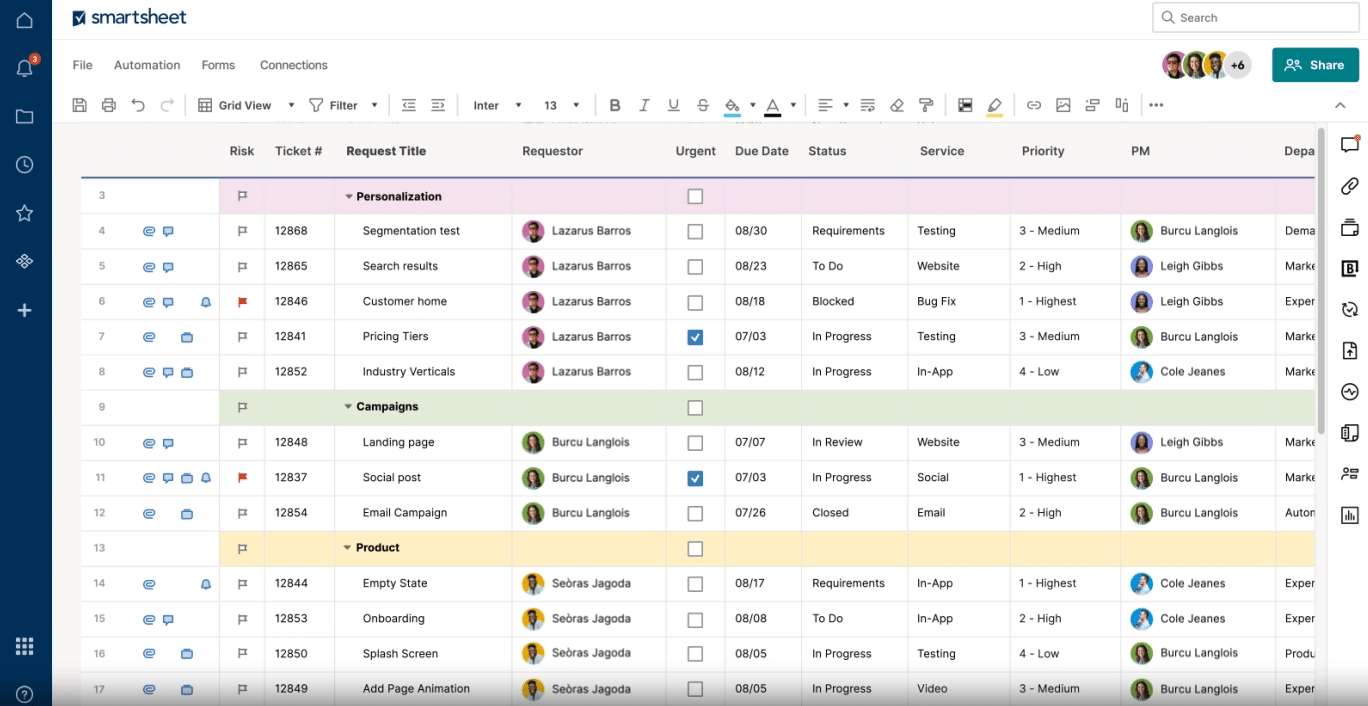This screenshot has width=1368, height=706.
Task: Collapse the Campaigns group
Action: (x=348, y=407)
